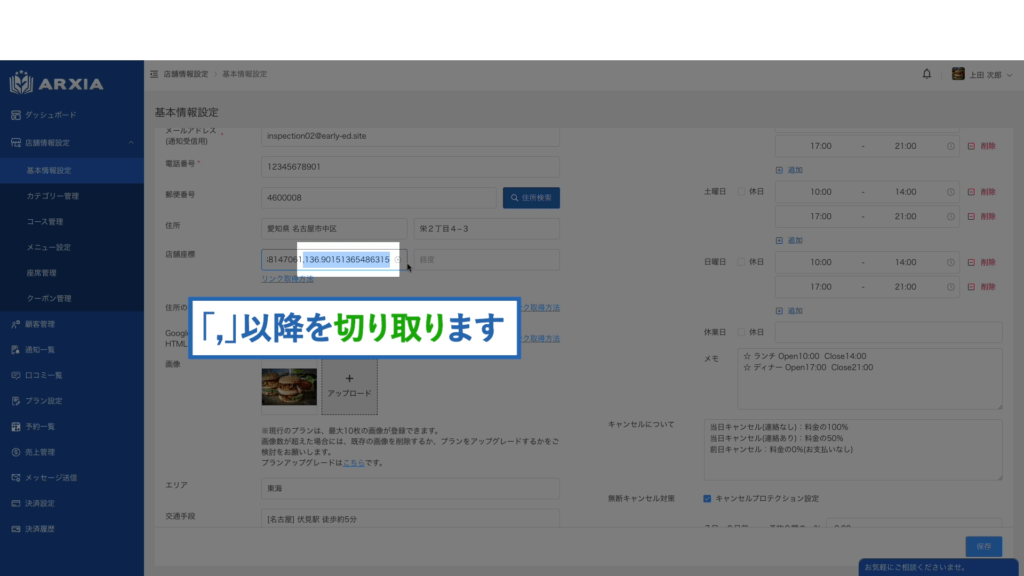Toggle the 土曜日 休日 checkbox
Image resolution: width=1024 pixels, height=576 pixels.
click(741, 191)
